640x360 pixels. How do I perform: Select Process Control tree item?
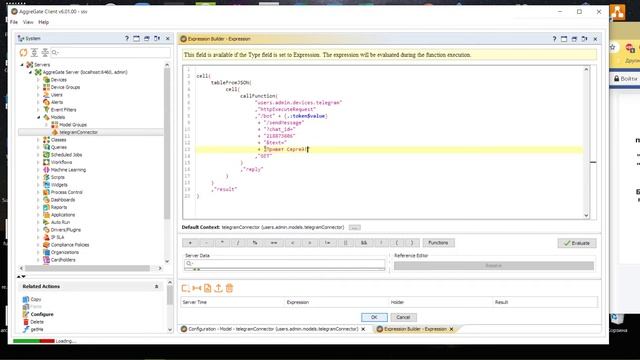pyautogui.click(x=67, y=192)
